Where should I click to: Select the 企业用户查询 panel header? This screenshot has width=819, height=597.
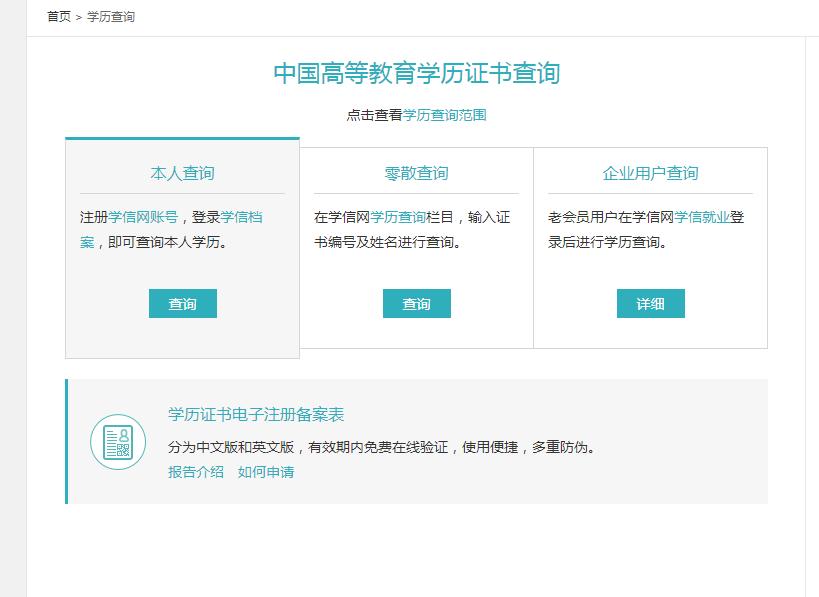pos(651,171)
